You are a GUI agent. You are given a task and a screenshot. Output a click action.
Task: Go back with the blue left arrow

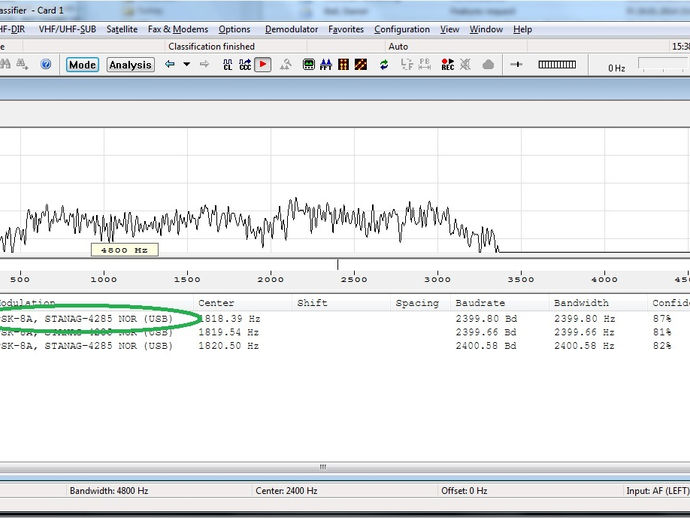169,64
